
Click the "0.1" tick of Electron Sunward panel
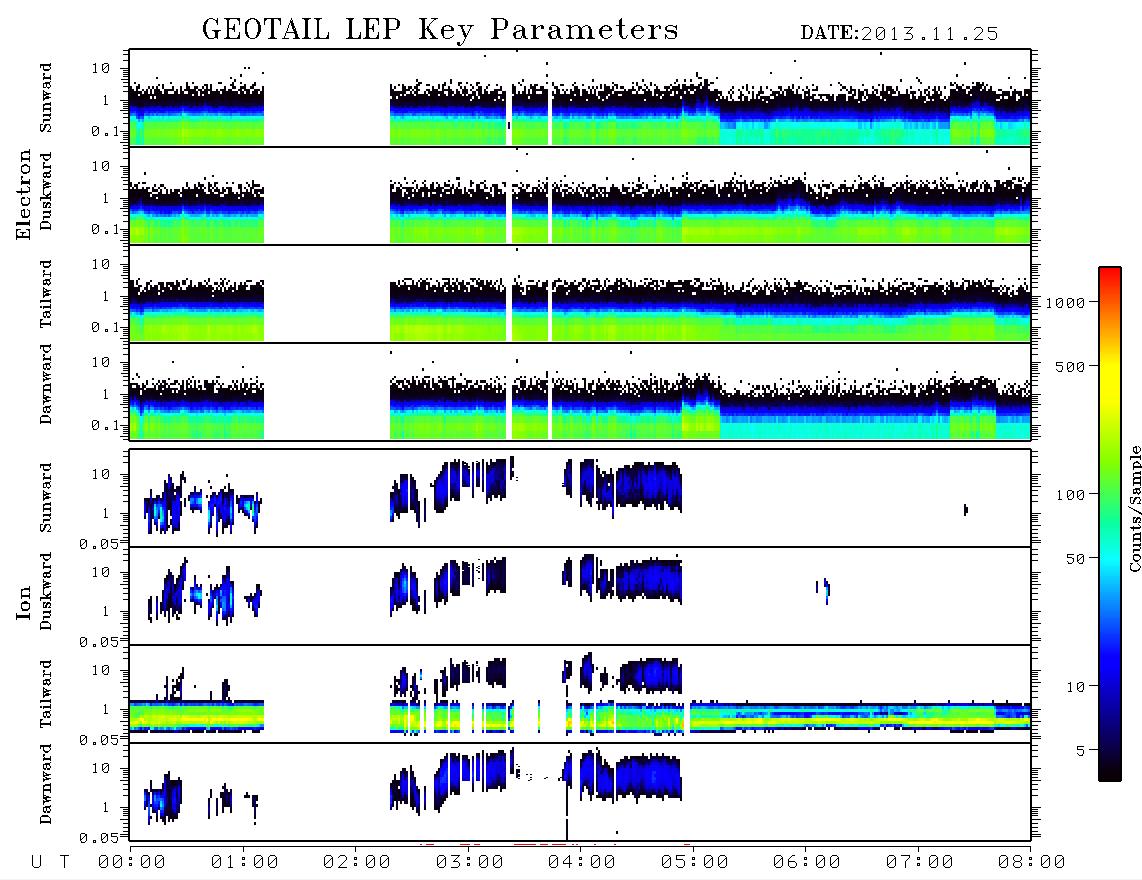(105, 131)
